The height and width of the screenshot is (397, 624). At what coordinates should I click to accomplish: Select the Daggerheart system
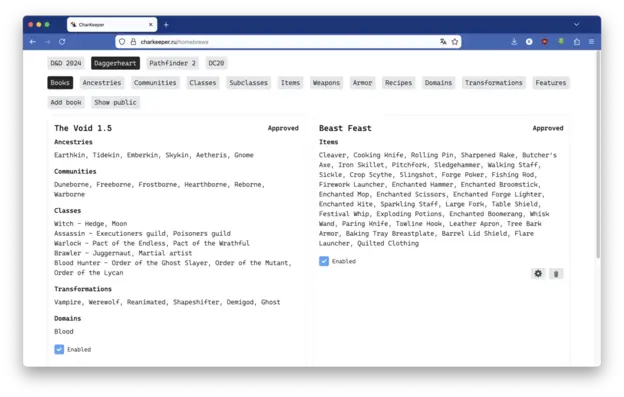[115, 63]
